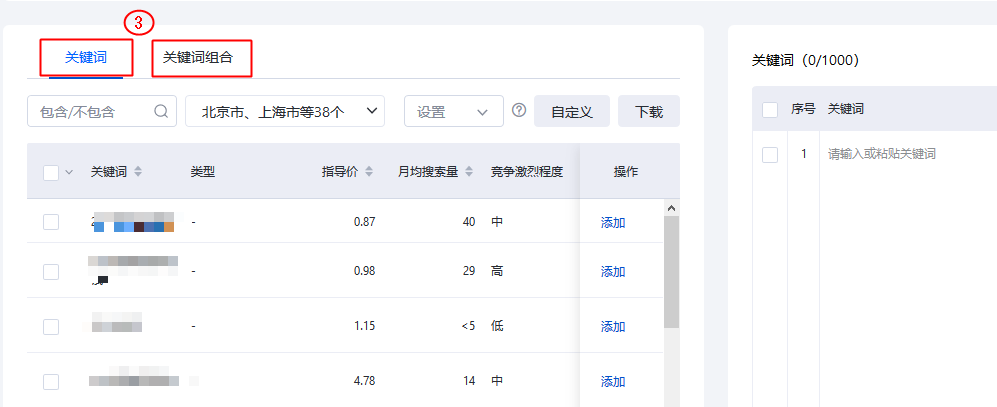Image resolution: width=997 pixels, height=407 pixels.
Task: Click the table scrollbar up arrow
Action: (671, 208)
